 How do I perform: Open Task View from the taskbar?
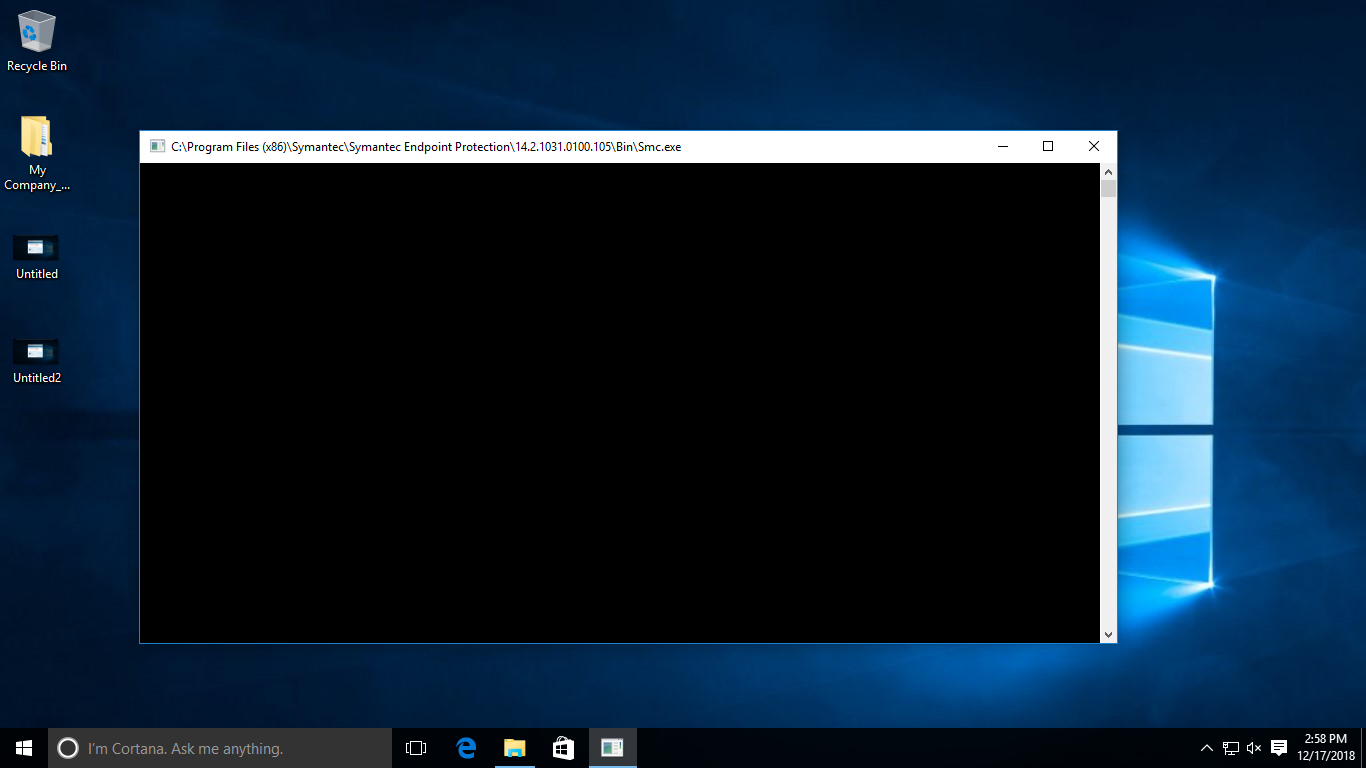click(416, 748)
